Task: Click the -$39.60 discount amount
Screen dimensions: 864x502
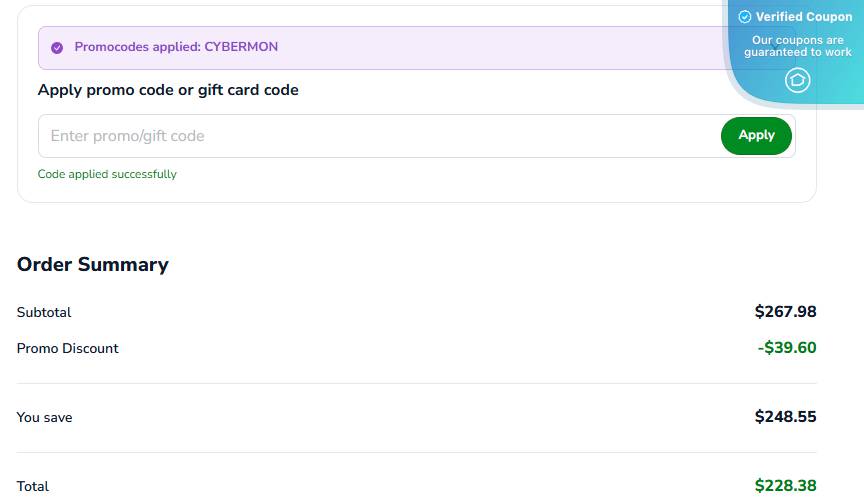Action: (787, 348)
